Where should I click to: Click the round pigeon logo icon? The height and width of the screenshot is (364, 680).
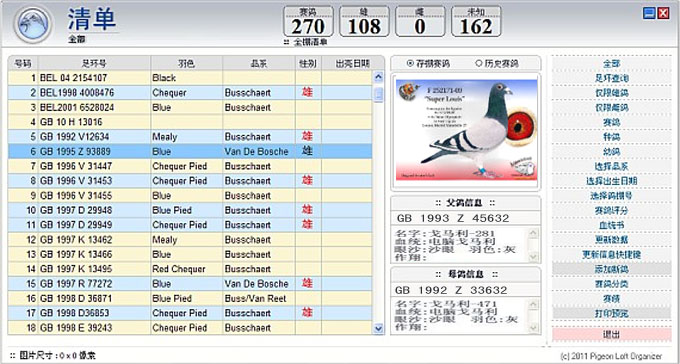coord(33,24)
